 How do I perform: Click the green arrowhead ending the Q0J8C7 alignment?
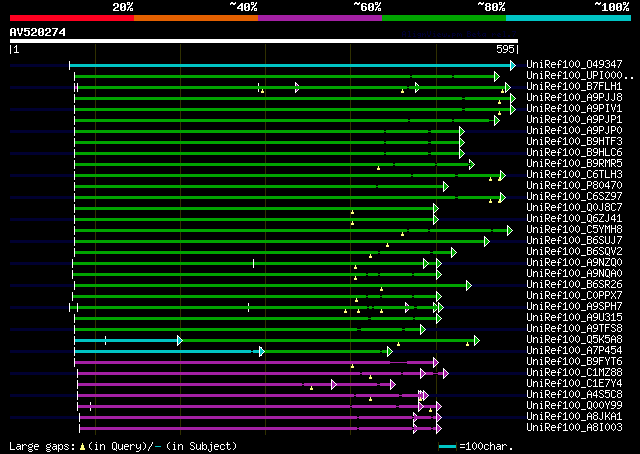[x=436, y=209]
